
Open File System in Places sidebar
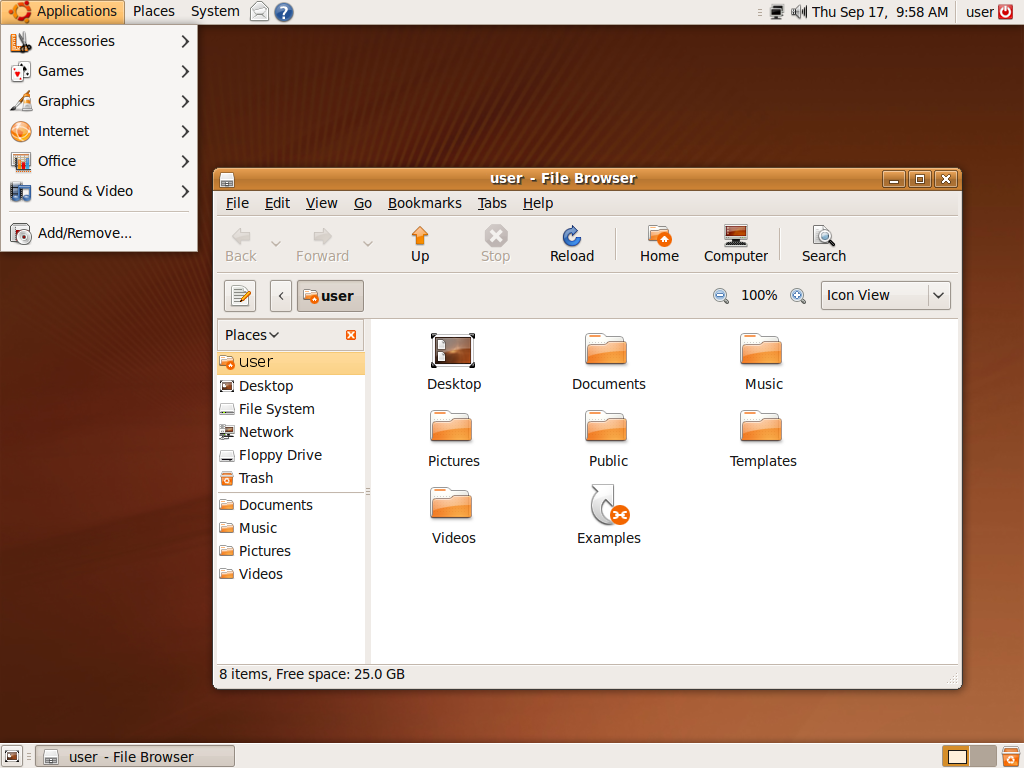pos(291,409)
